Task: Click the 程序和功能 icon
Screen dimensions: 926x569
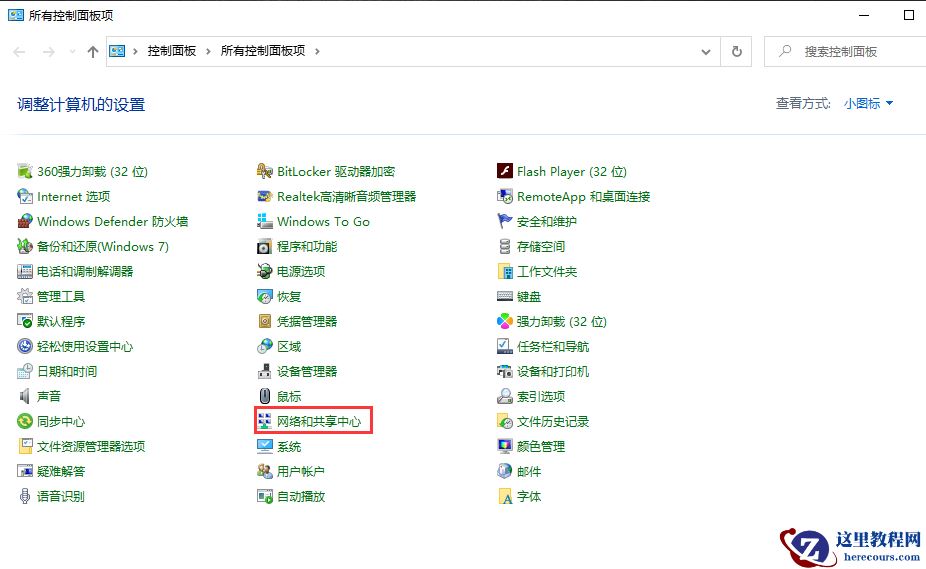Action: pos(265,246)
